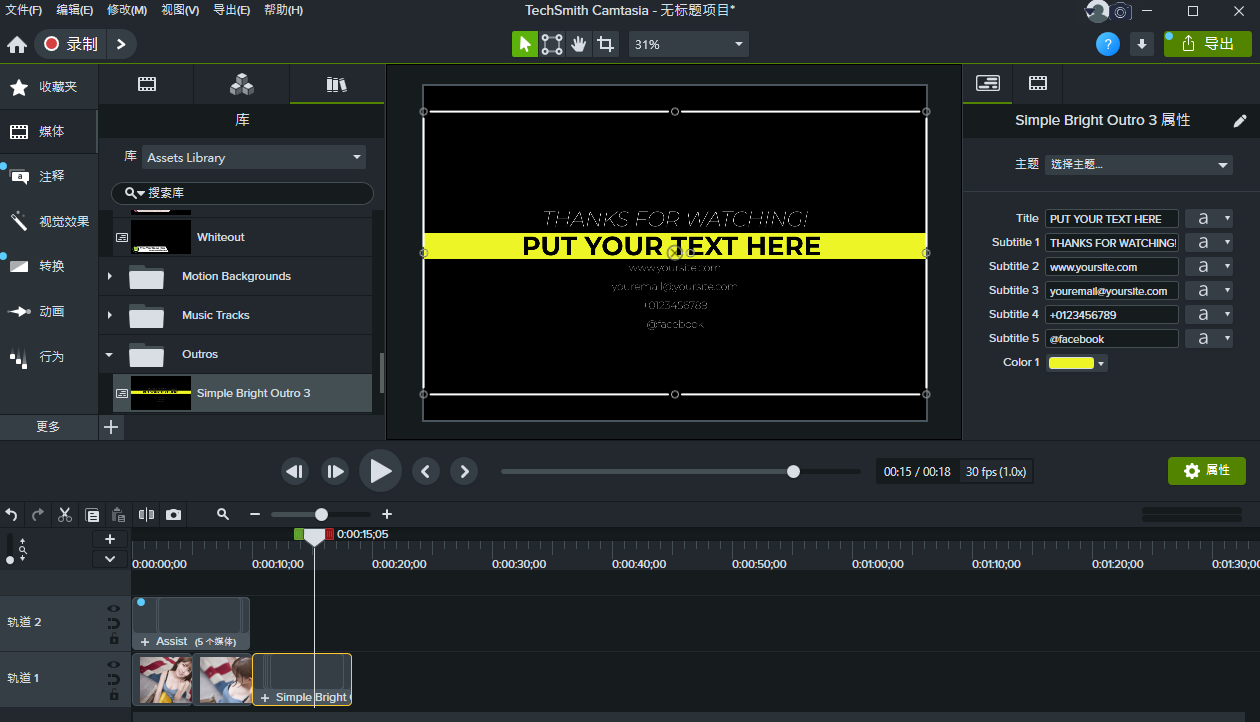Open the properties text tab icon
This screenshot has height=722, width=1260.
988,84
